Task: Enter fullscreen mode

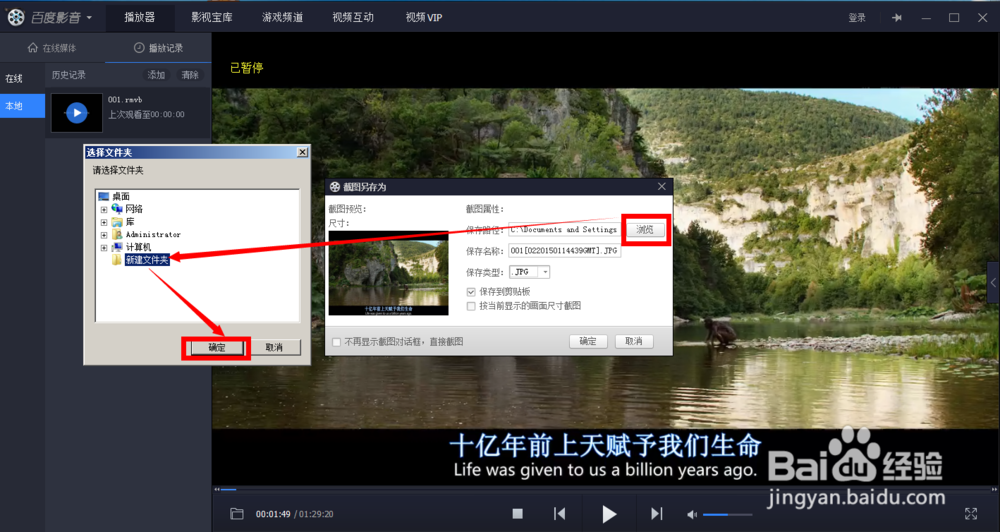Action: click(x=971, y=514)
